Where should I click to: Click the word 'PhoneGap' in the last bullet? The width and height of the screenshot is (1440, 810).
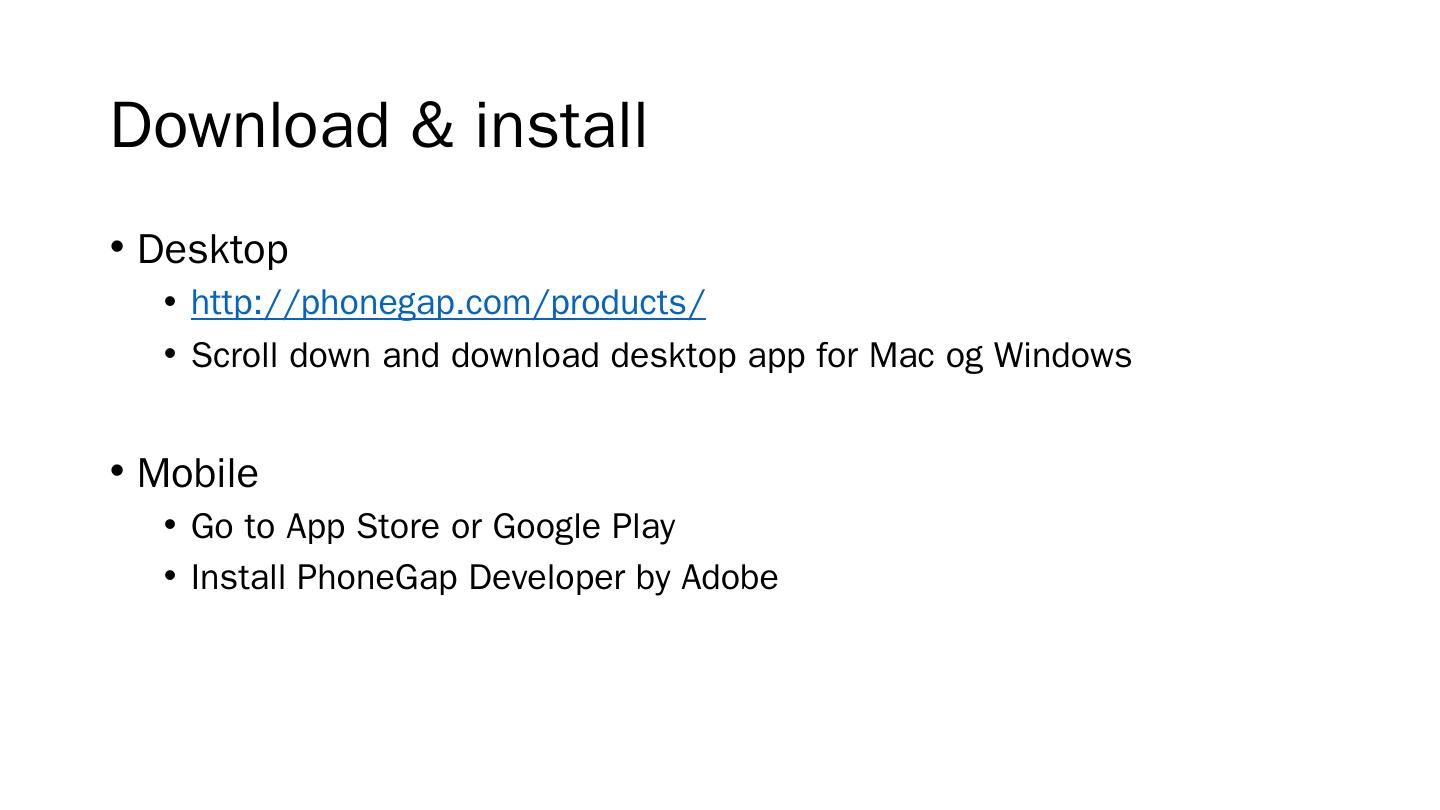(376, 578)
